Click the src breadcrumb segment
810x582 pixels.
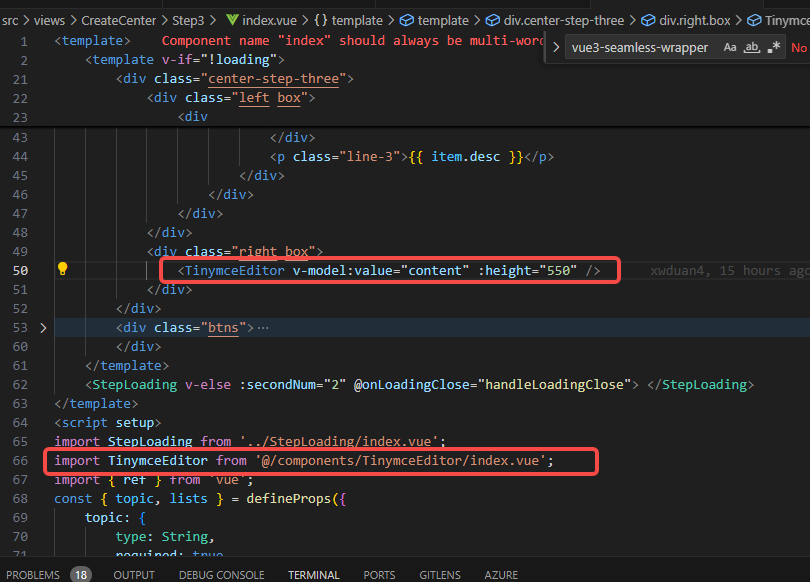pyautogui.click(x=10, y=21)
